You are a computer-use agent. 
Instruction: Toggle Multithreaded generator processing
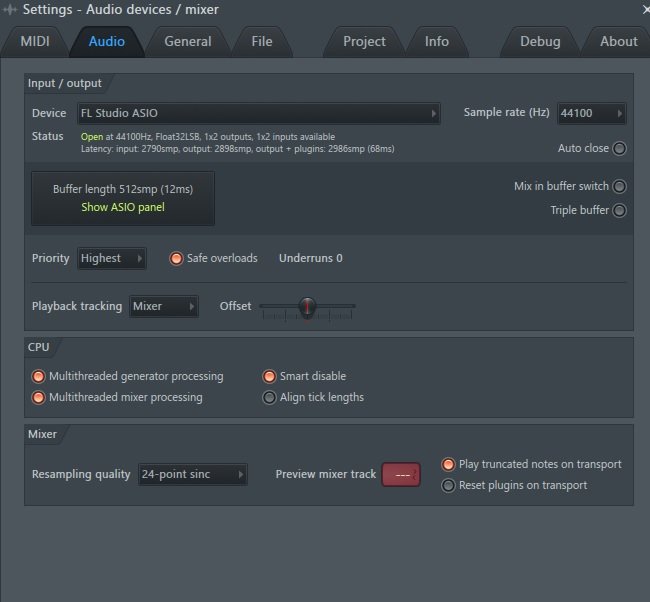click(x=40, y=376)
